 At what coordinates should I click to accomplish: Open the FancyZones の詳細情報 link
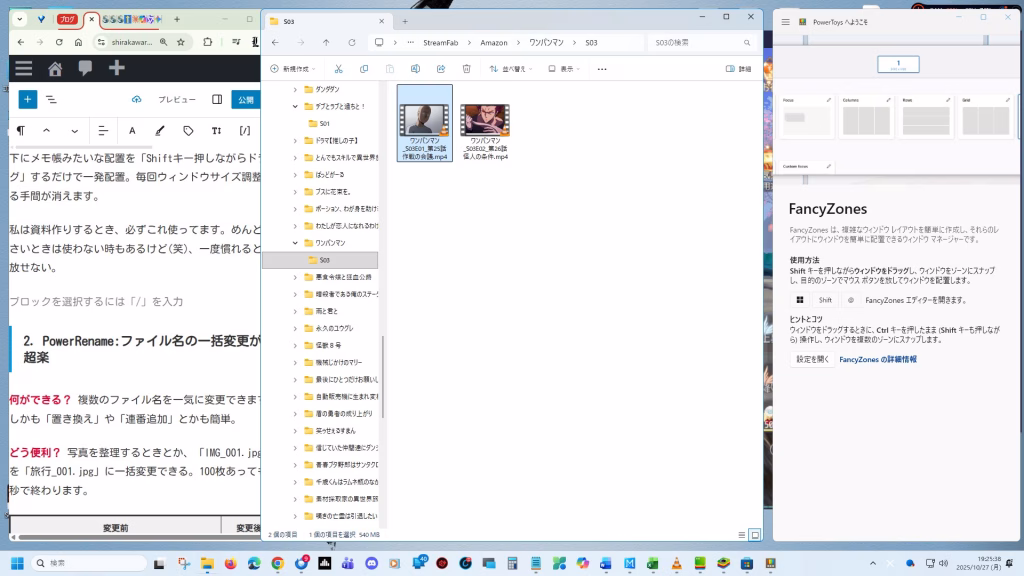pos(877,359)
